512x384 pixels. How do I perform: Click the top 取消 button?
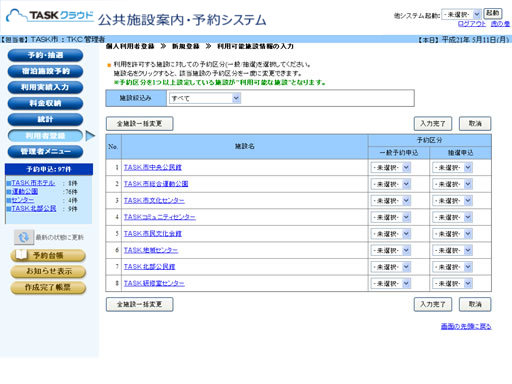pos(475,124)
